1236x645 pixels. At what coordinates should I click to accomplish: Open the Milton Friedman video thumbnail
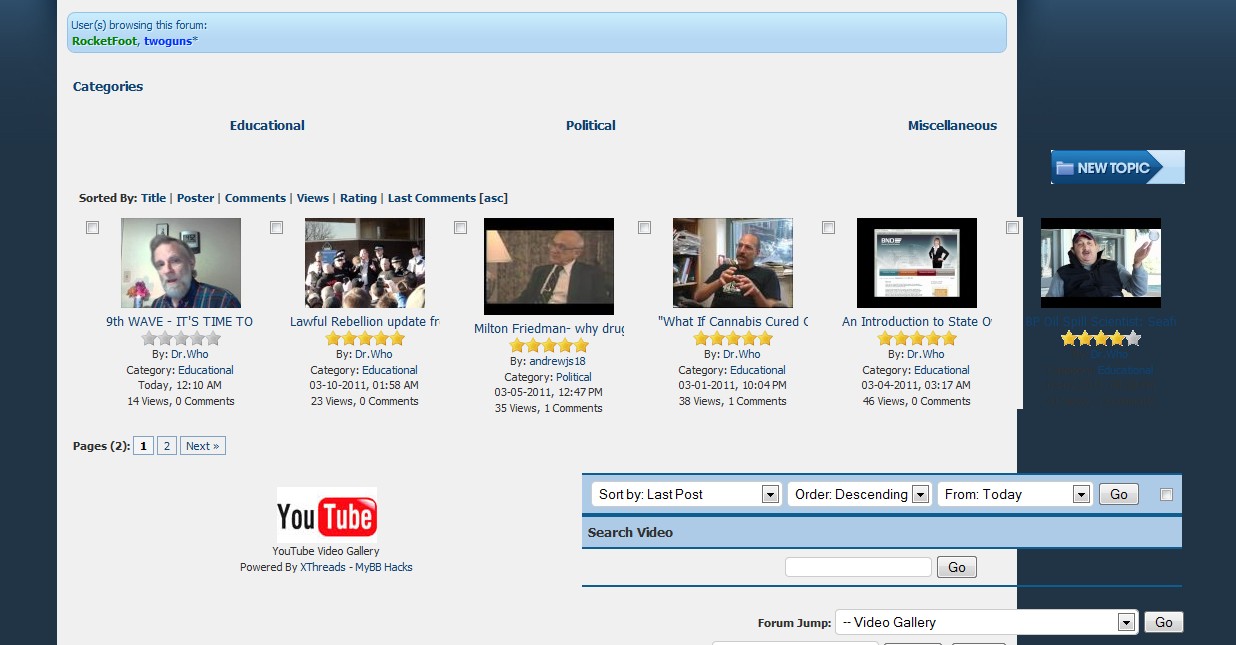click(x=549, y=266)
